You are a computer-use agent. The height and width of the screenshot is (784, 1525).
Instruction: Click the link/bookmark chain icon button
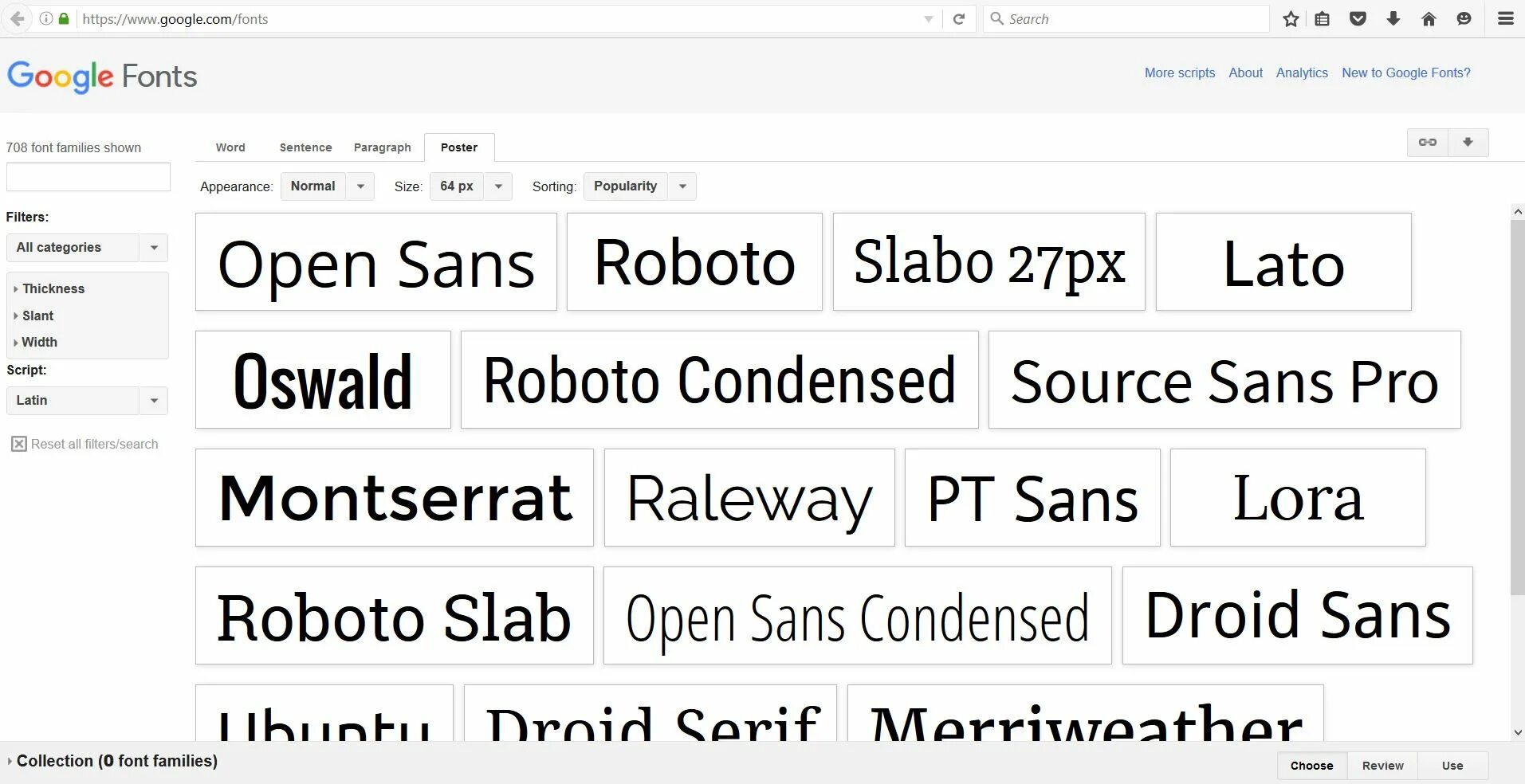pos(1427,143)
